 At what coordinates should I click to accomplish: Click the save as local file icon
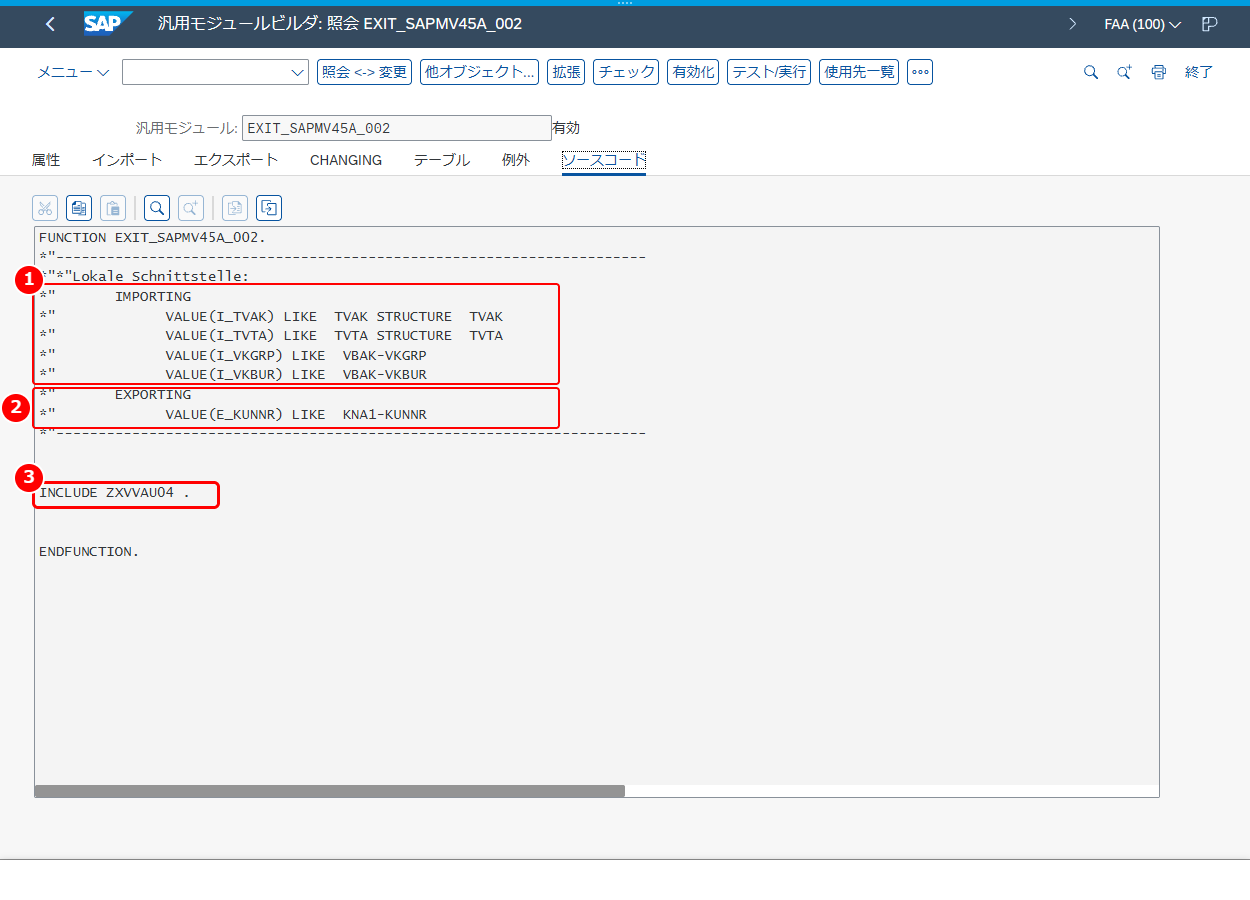pos(269,208)
